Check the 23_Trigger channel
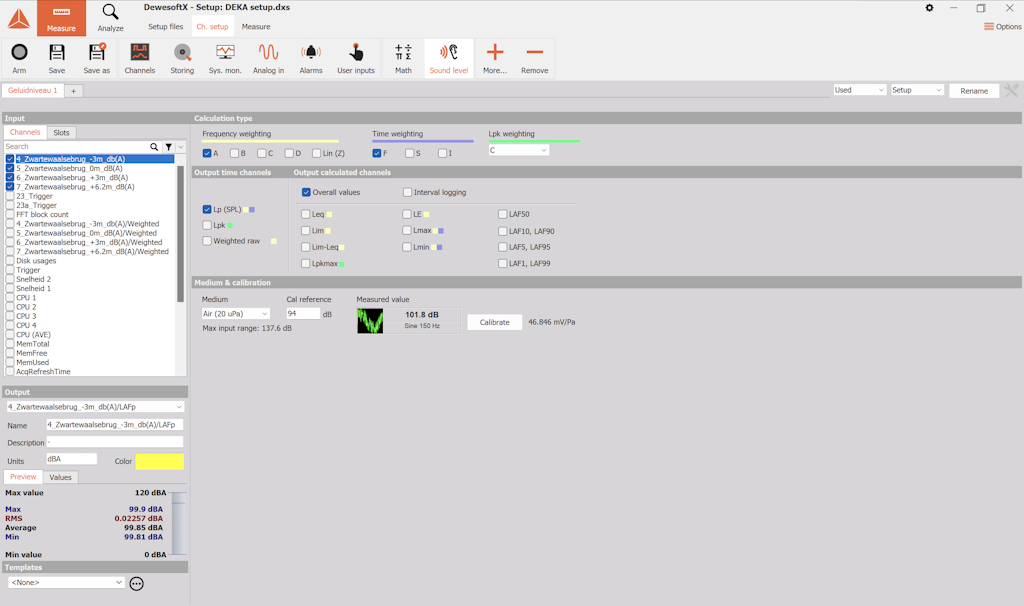The height and width of the screenshot is (606, 1024). click(10, 196)
